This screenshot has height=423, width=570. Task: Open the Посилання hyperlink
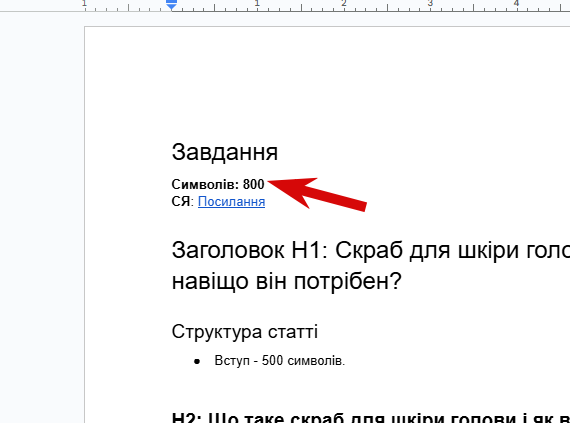pyautogui.click(x=231, y=201)
